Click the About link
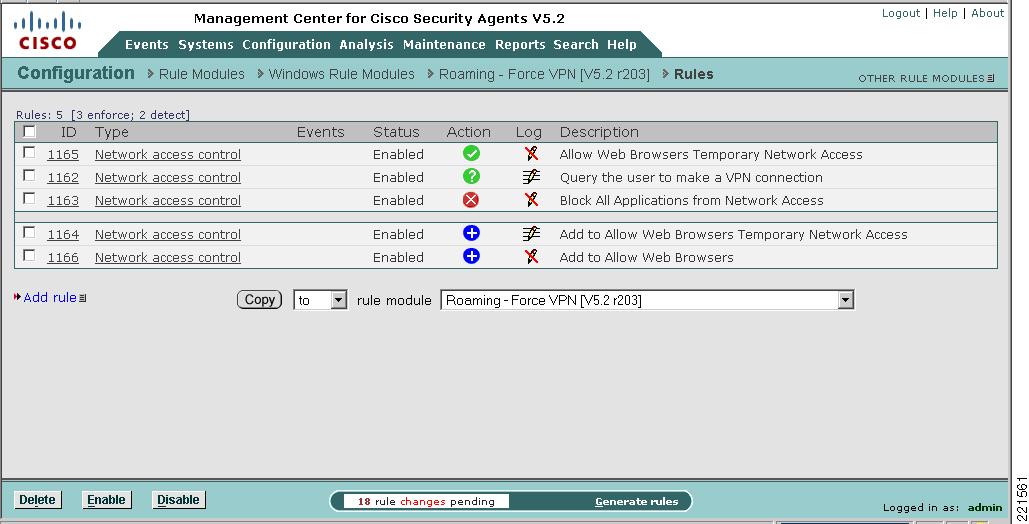1029x524 pixels. click(x=987, y=13)
